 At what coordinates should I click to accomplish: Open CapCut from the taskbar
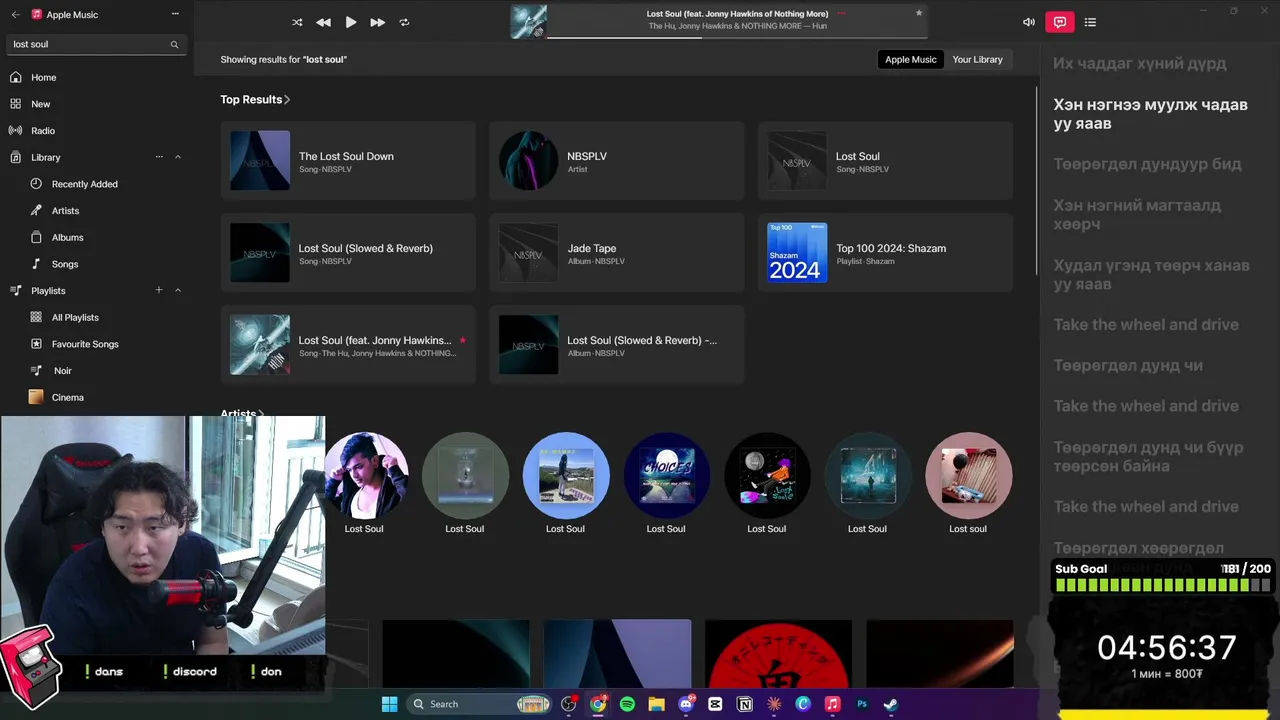coord(715,704)
